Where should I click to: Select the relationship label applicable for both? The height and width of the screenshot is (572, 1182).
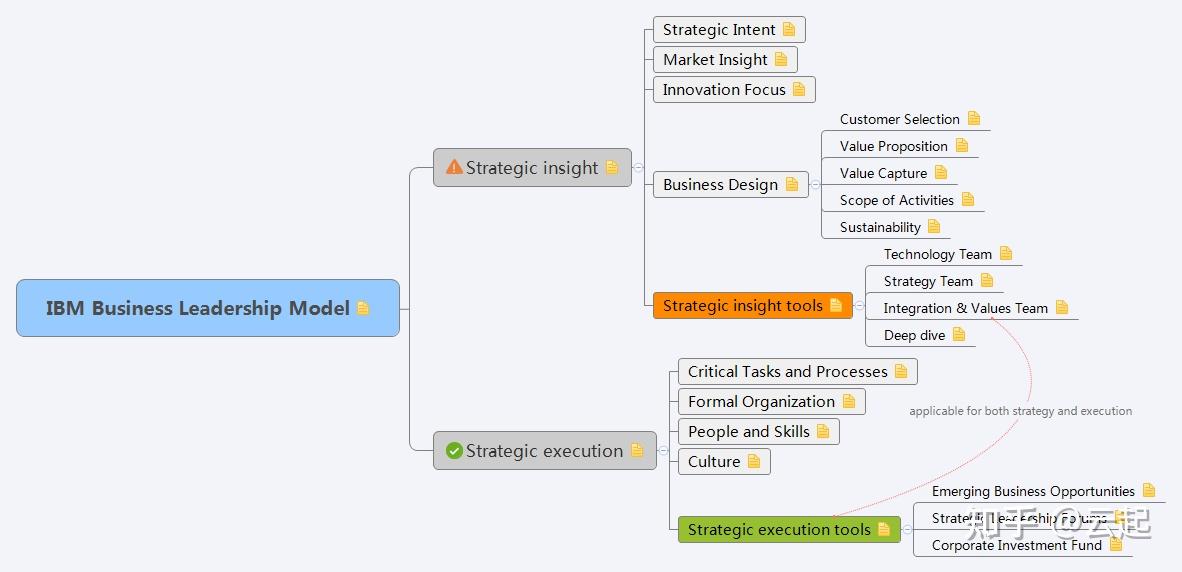[1020, 411]
